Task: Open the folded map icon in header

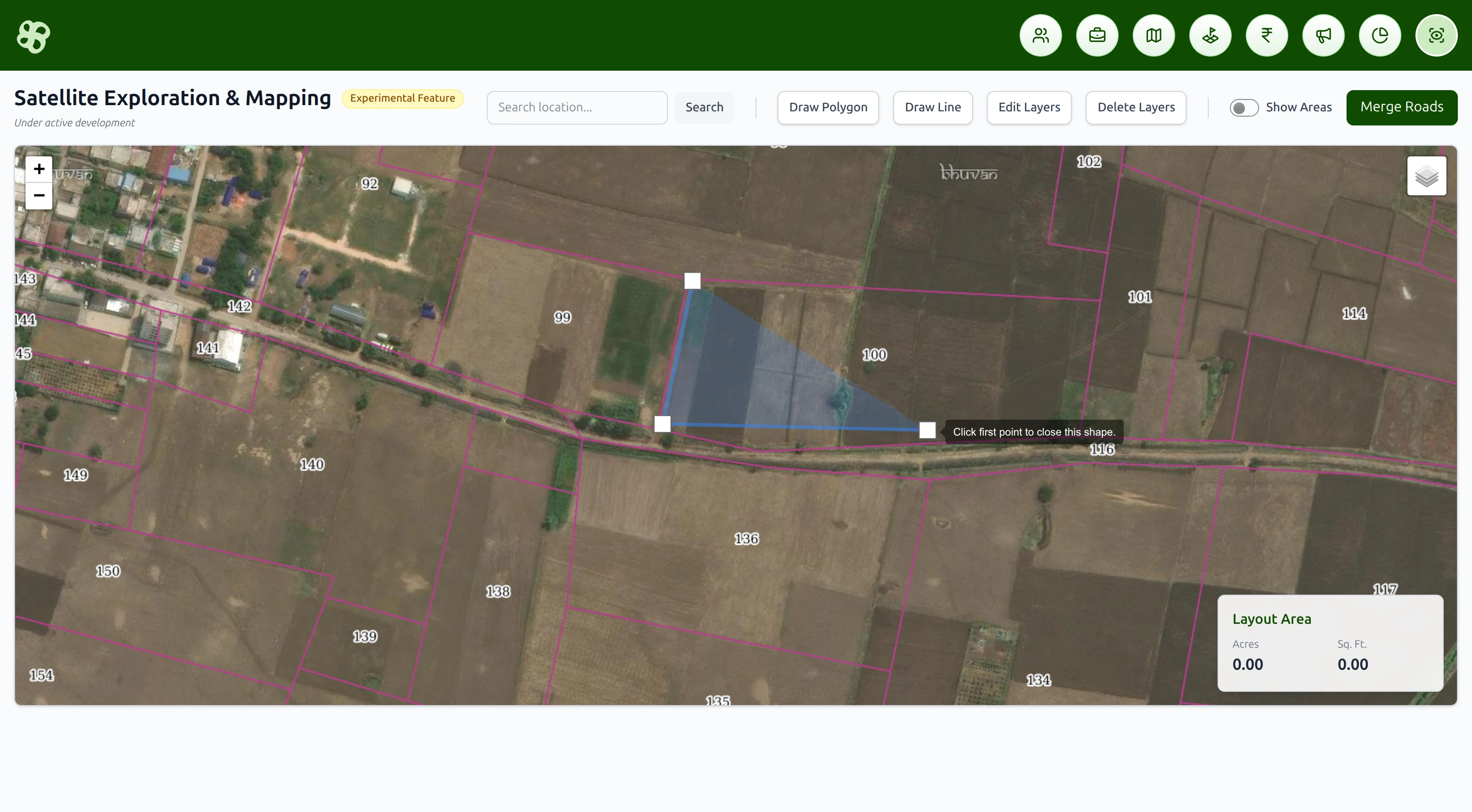Action: [x=1154, y=35]
